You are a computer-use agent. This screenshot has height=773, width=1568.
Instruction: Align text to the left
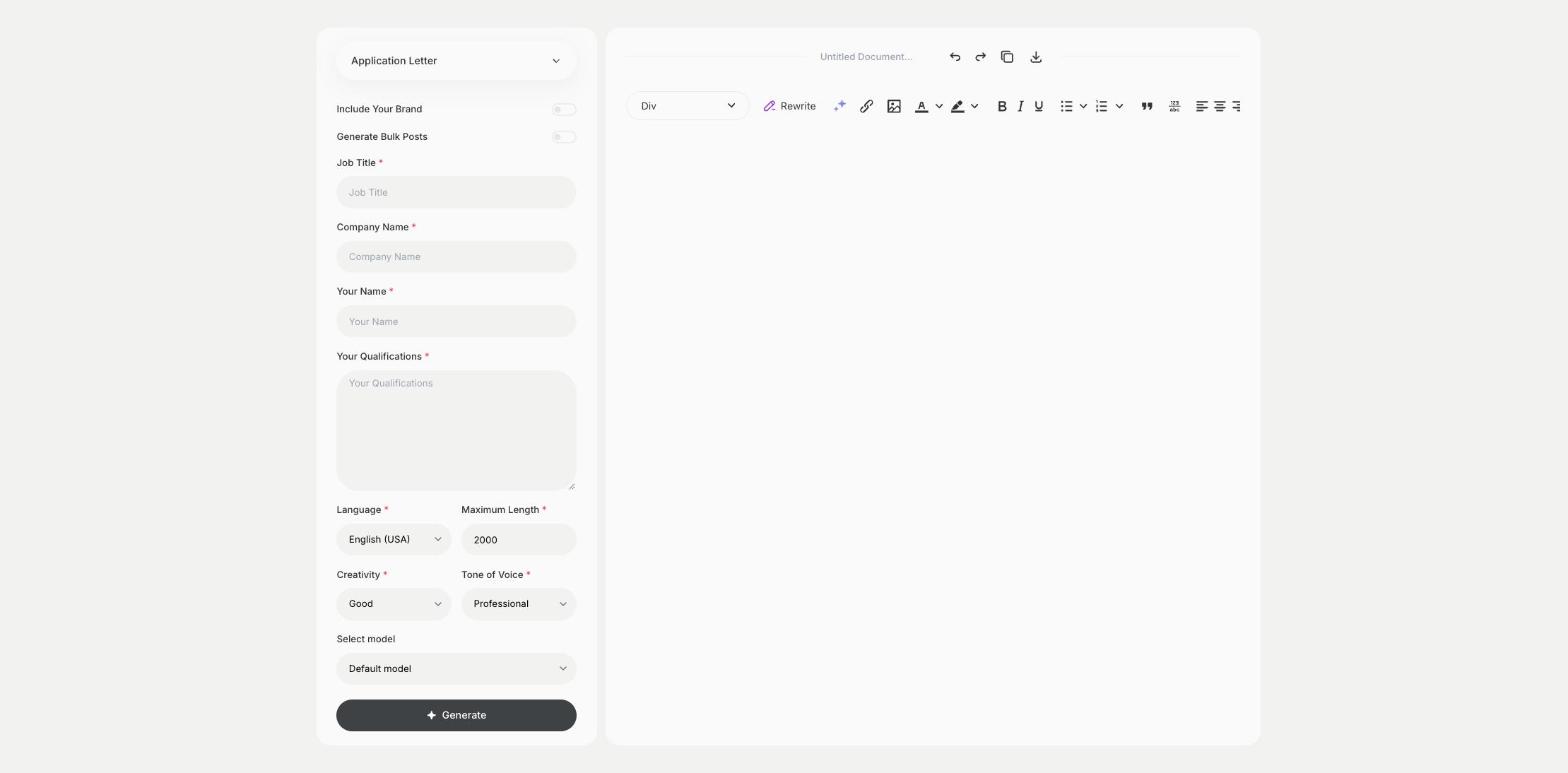pyautogui.click(x=1202, y=106)
